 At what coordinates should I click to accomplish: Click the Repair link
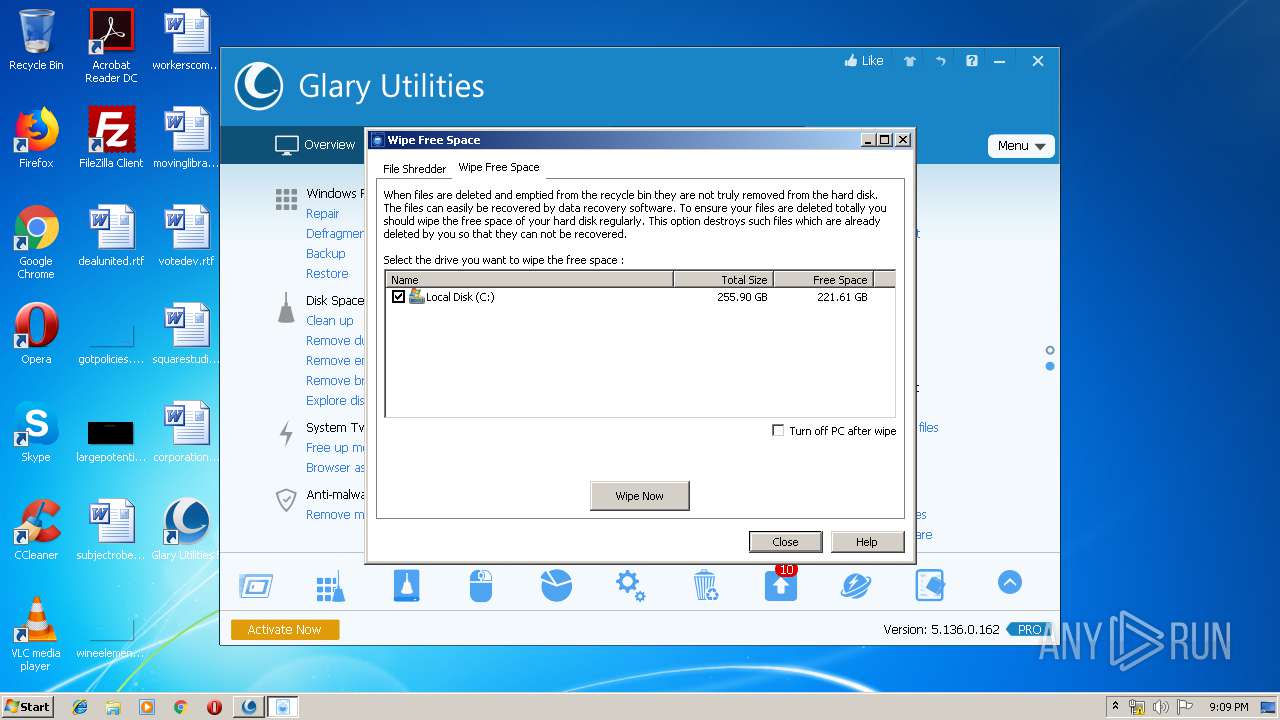323,213
